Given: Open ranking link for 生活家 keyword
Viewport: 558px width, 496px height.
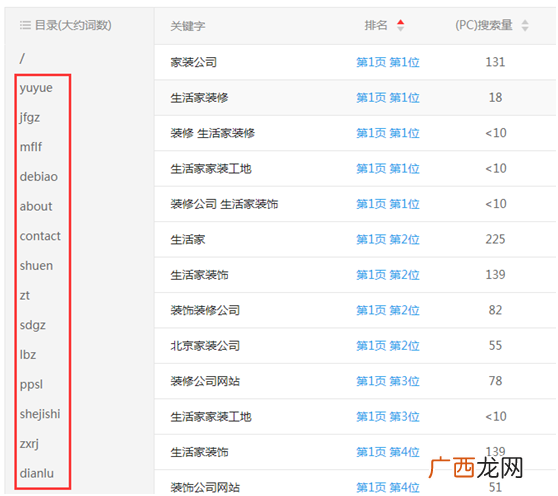Looking at the screenshot, I should [x=388, y=239].
